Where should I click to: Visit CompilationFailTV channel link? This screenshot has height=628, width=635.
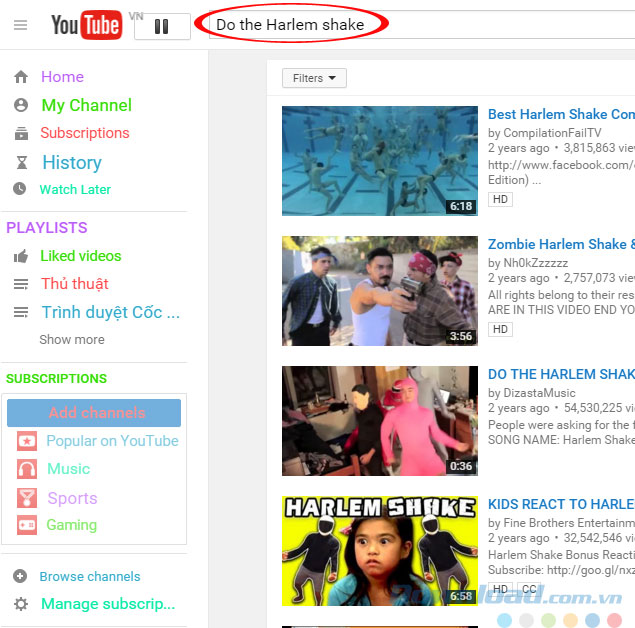pyautogui.click(x=552, y=133)
